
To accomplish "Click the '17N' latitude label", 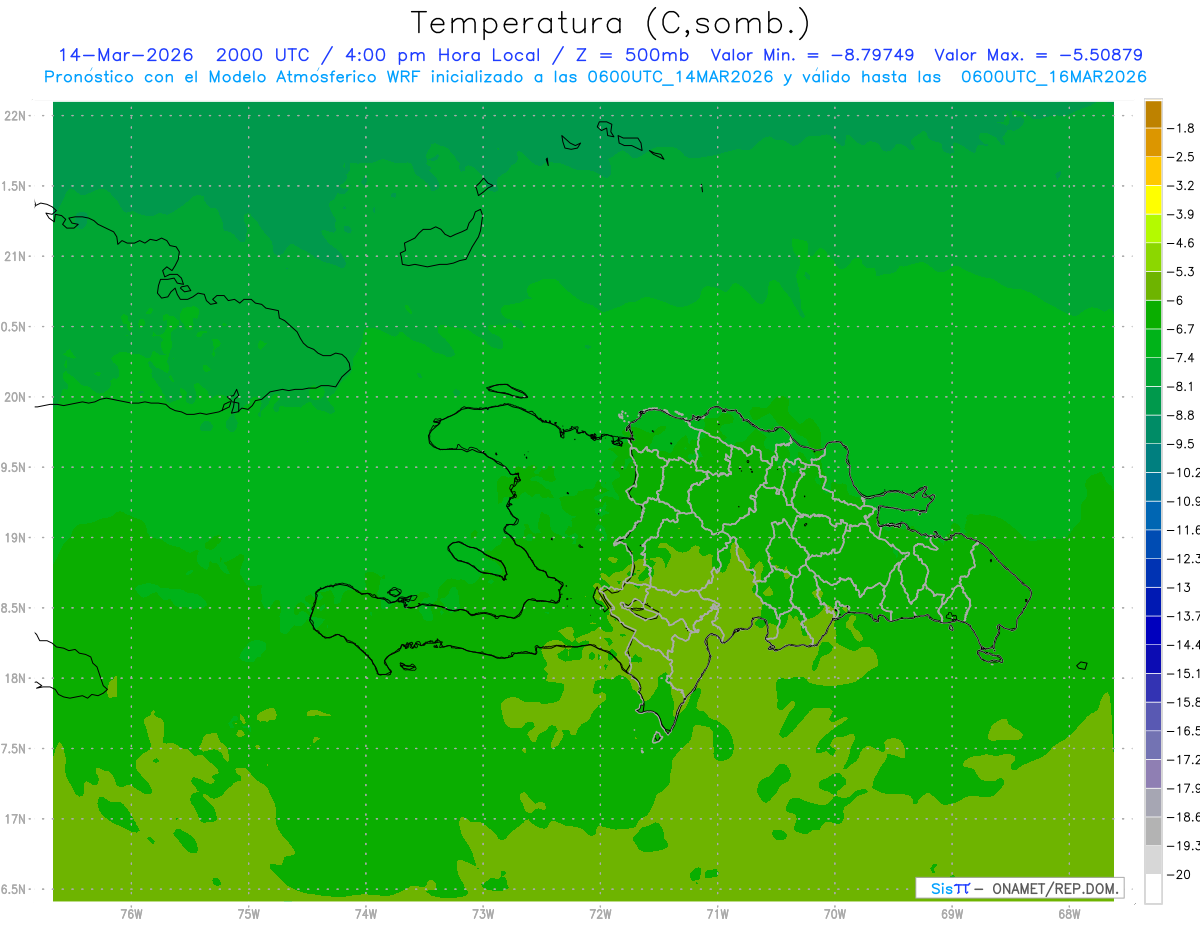I will pyautogui.click(x=15, y=819).
